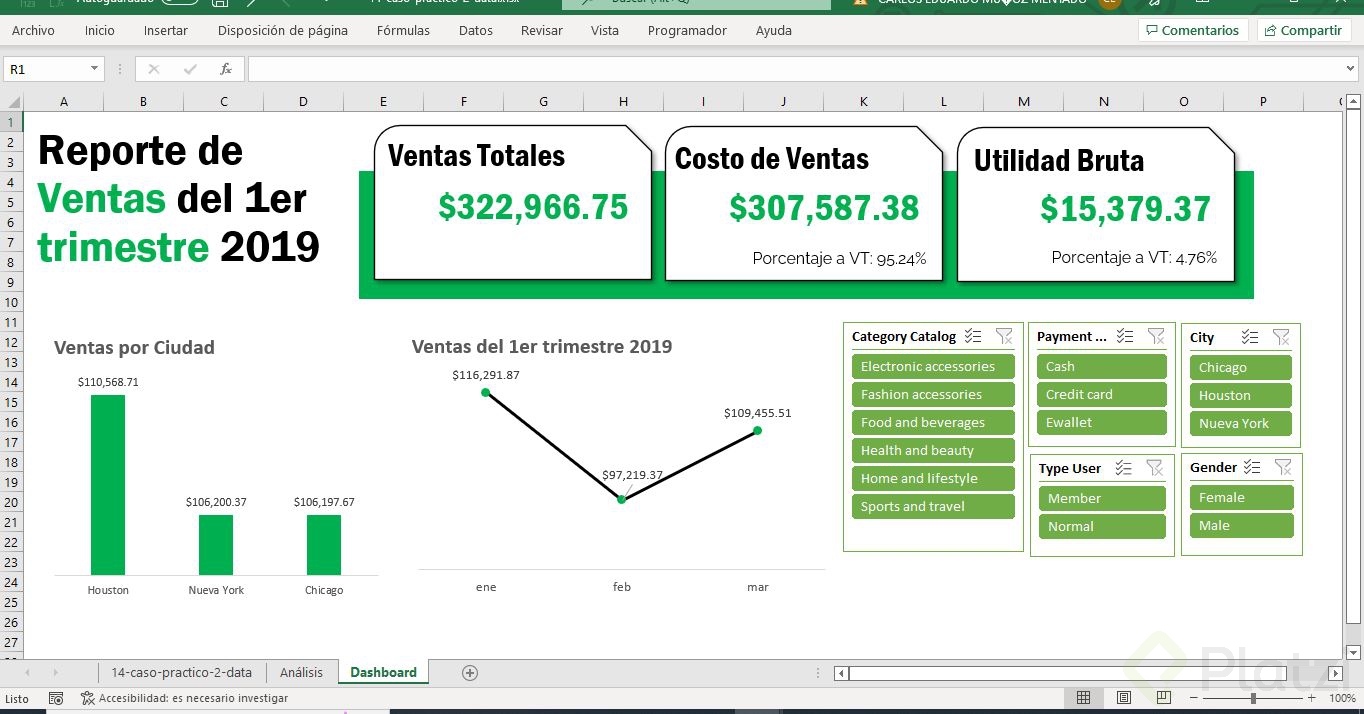Viewport: 1364px width, 714px height.
Task: Toggle multi-select in Payment slicer
Action: click(1125, 337)
